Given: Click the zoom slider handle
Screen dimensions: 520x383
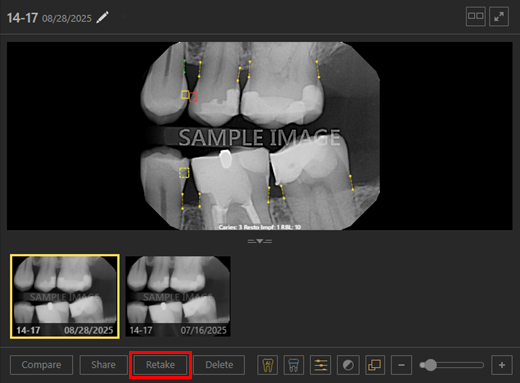Looking at the screenshot, I should click(x=430, y=365).
